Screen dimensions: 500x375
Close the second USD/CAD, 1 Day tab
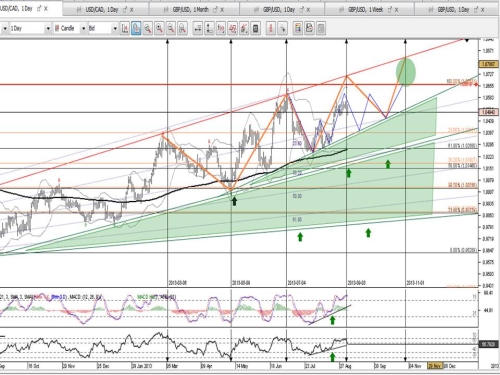[132, 10]
